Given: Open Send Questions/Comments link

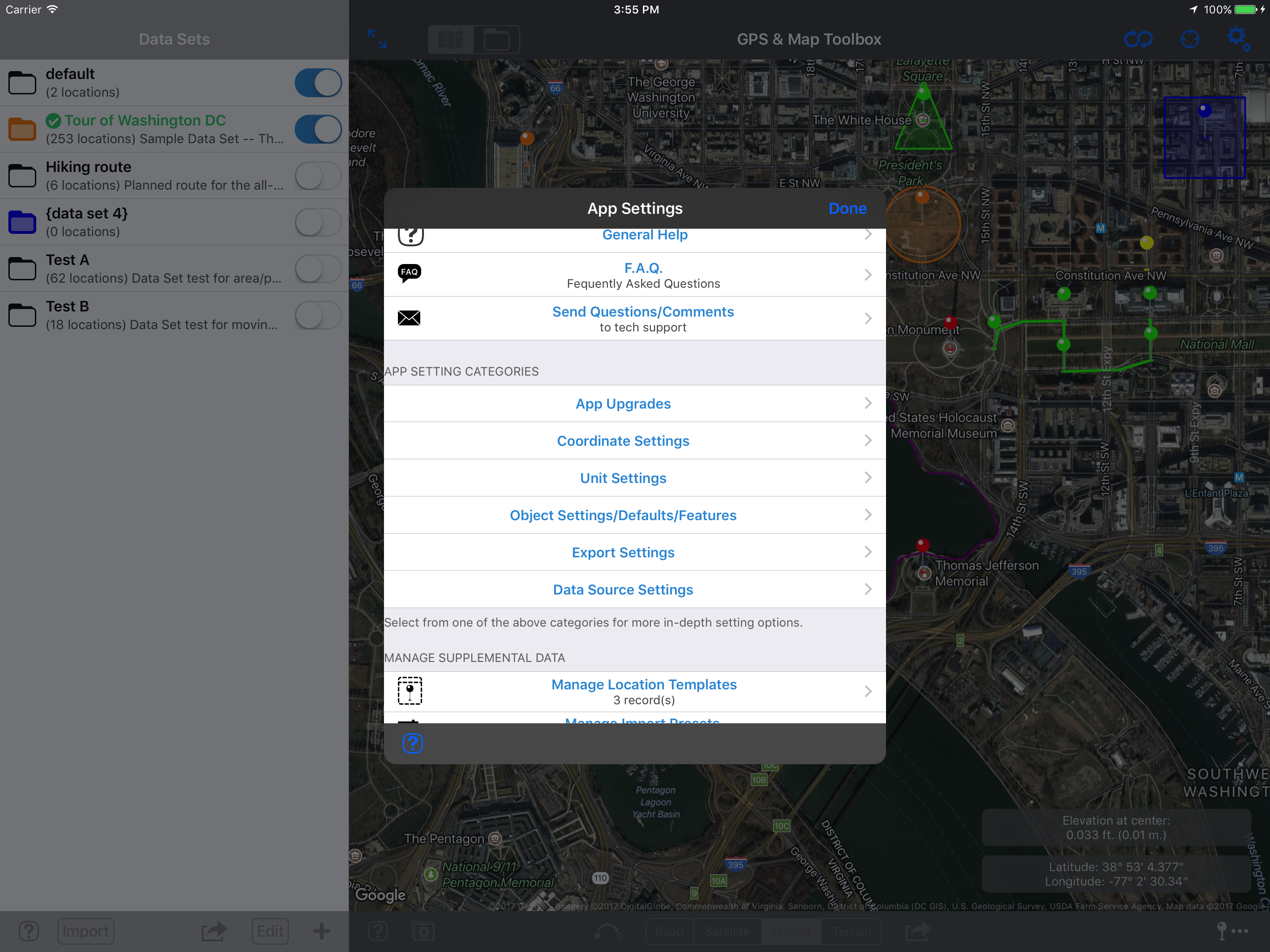Looking at the screenshot, I should click(643, 312).
